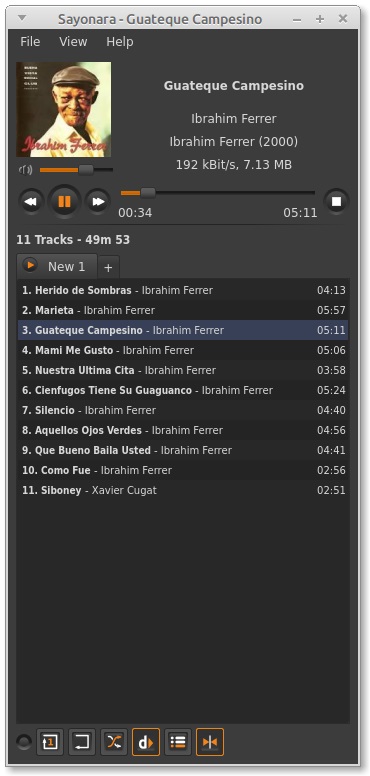Click the Ibrahim Ferrer album cover

point(64,109)
